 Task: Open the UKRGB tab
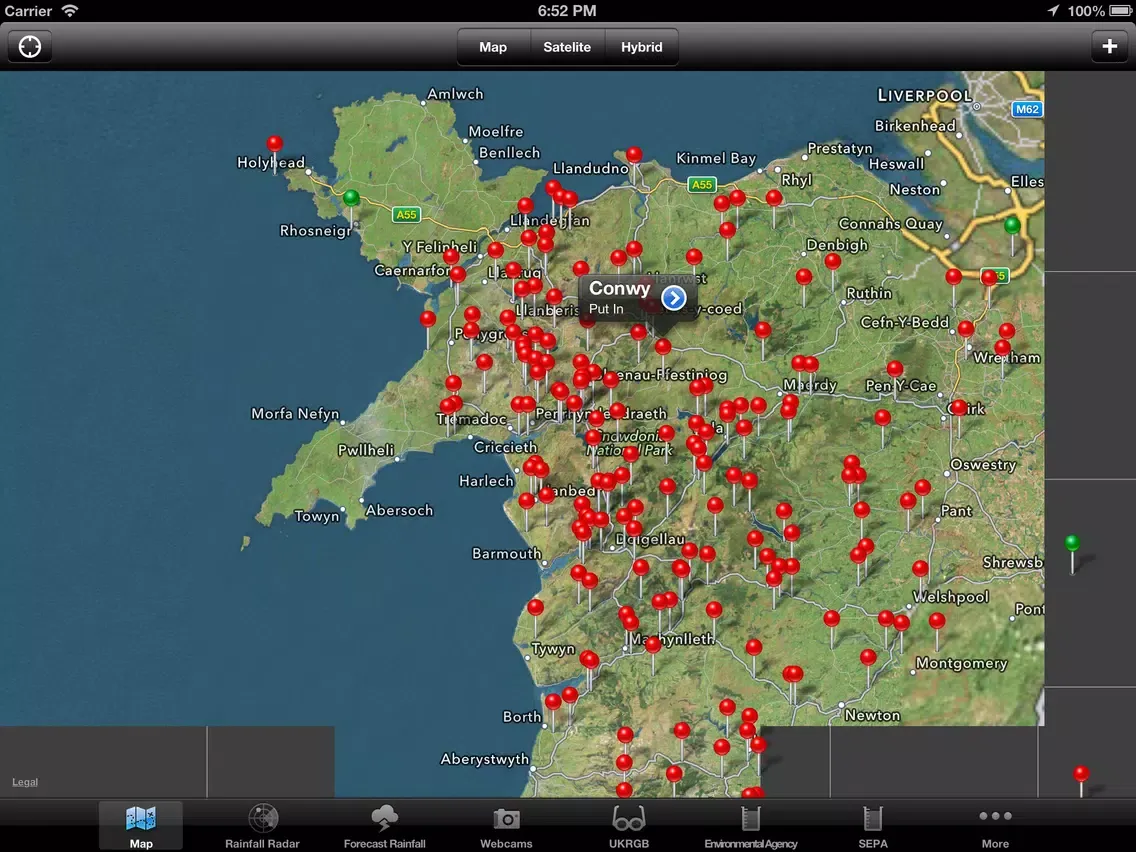coord(629,827)
